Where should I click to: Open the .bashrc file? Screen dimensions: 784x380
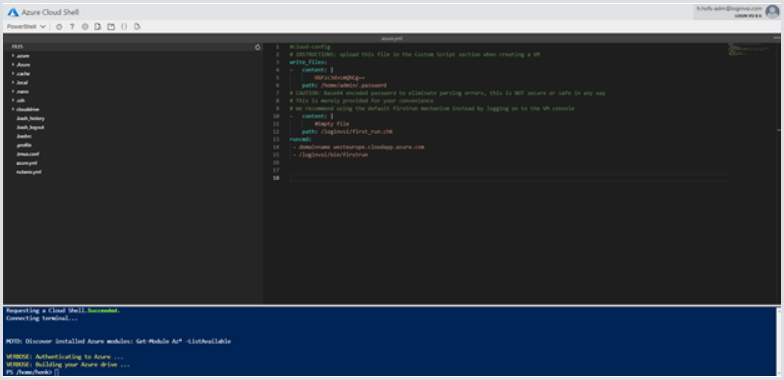(x=24, y=136)
